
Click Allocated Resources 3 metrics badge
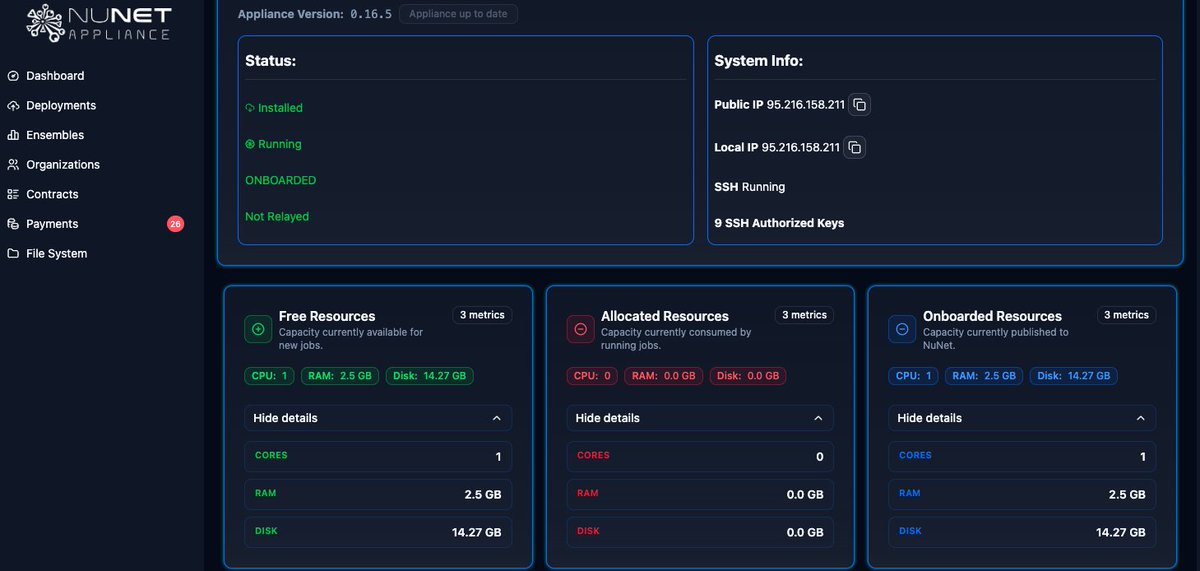(804, 315)
